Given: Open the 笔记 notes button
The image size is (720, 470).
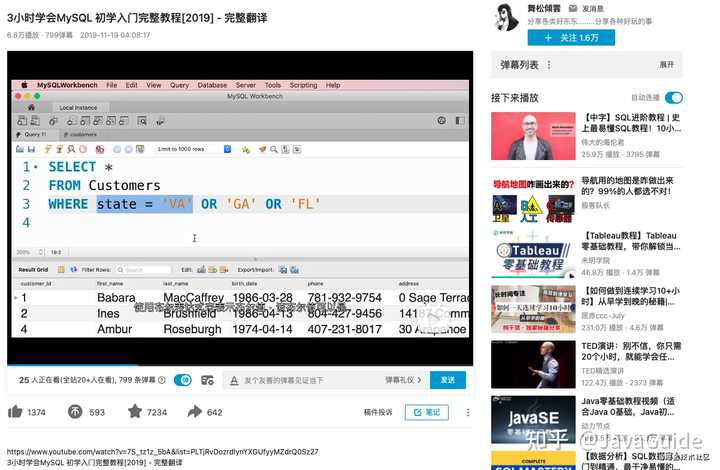Looking at the screenshot, I should tap(427, 412).
